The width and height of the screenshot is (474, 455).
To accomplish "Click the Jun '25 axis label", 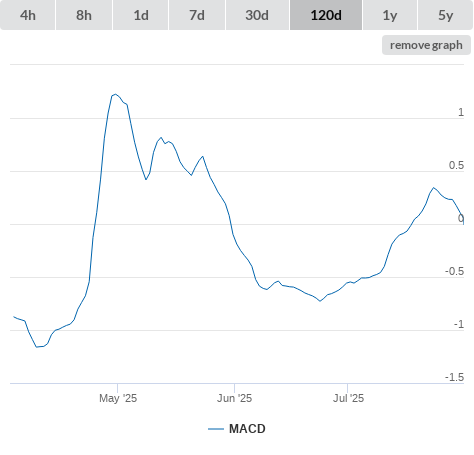I will coord(234,398).
